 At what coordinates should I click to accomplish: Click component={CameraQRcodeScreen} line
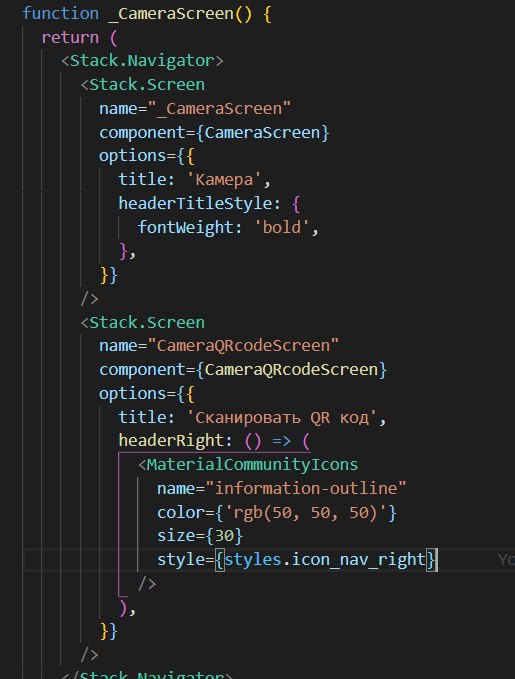click(x=243, y=370)
